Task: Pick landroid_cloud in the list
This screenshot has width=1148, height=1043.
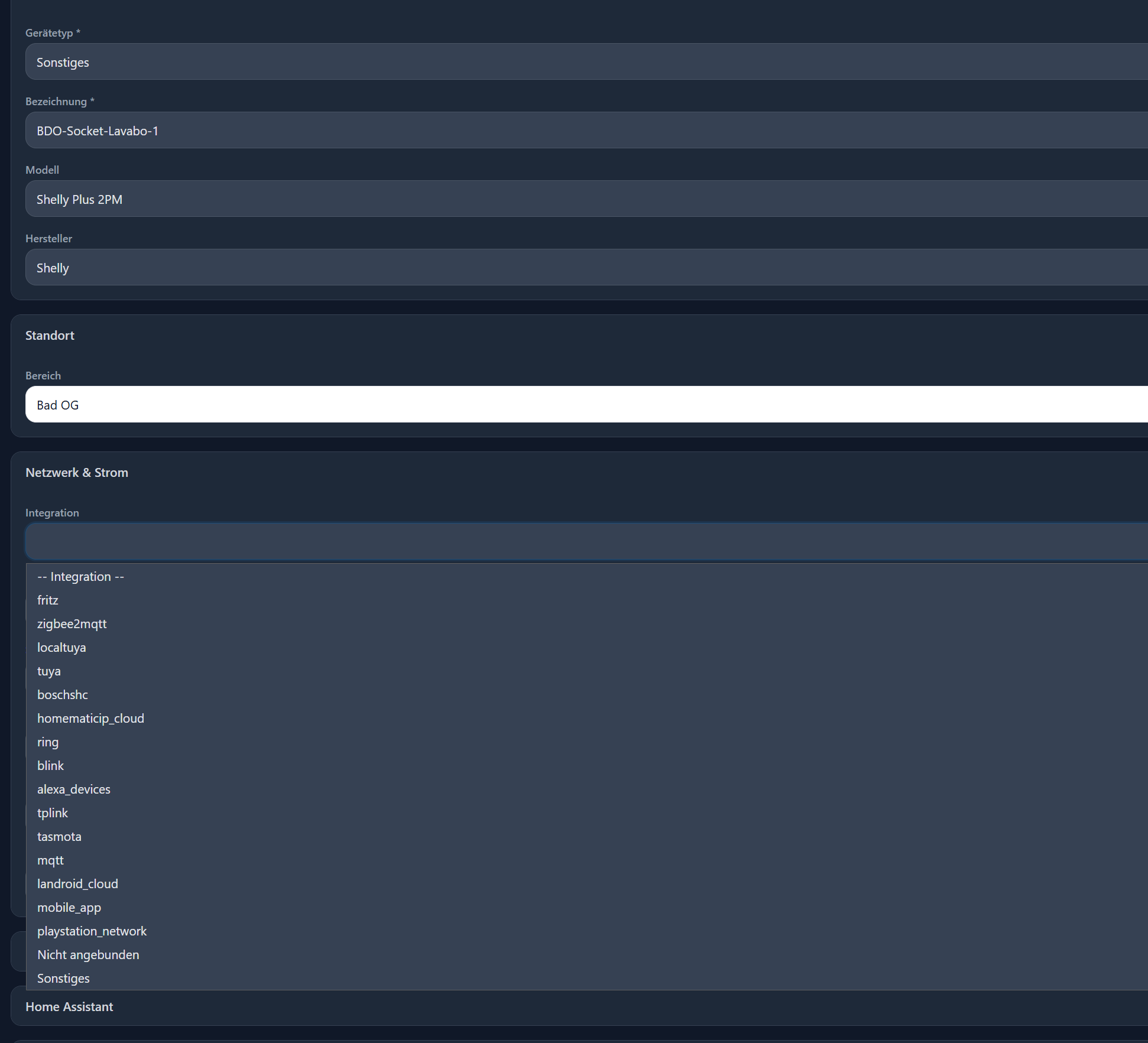Action: [x=77, y=884]
